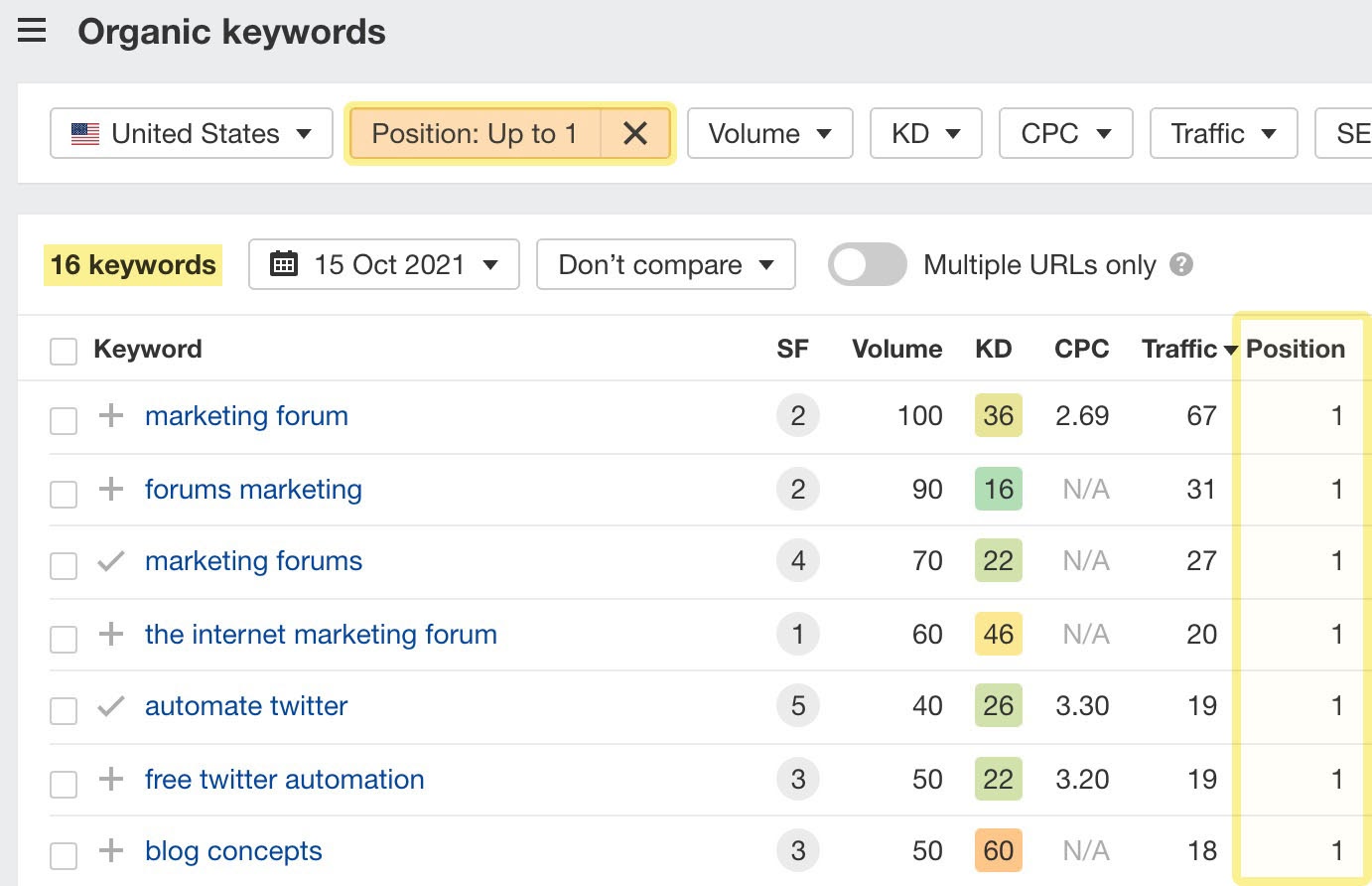Open the "marketing forum" keyword link
The image size is (1372, 886).
click(246, 416)
